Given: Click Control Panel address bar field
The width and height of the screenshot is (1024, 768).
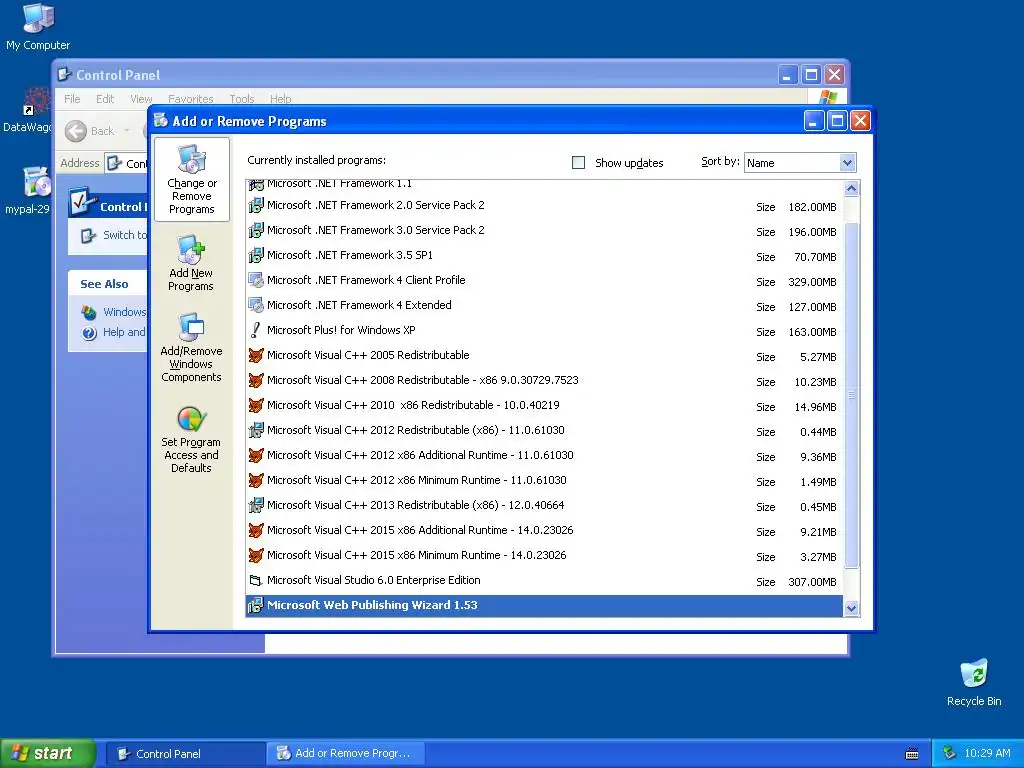Looking at the screenshot, I should point(126,163).
